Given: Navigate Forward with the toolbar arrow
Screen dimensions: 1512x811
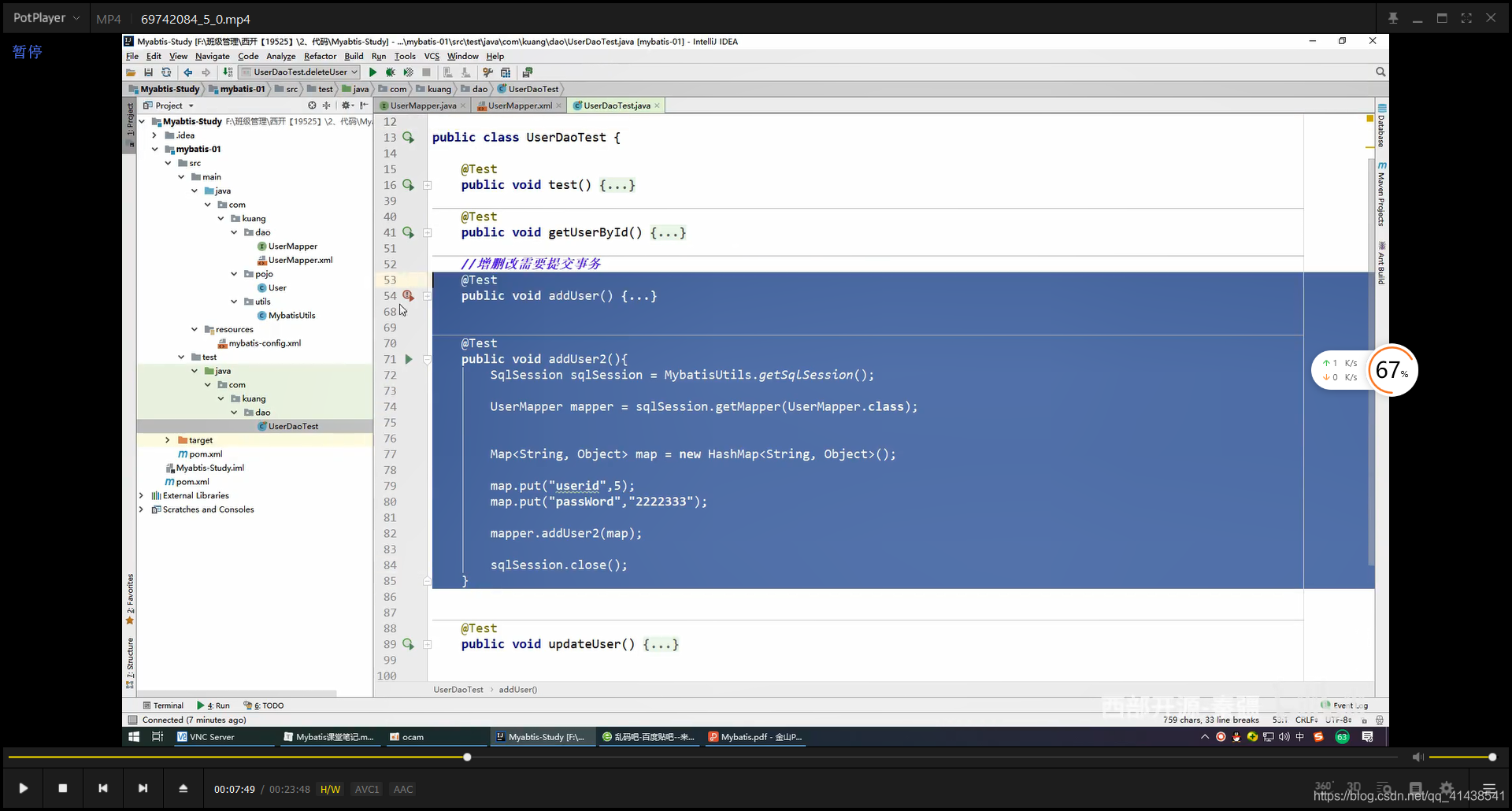Looking at the screenshot, I should click(x=206, y=72).
